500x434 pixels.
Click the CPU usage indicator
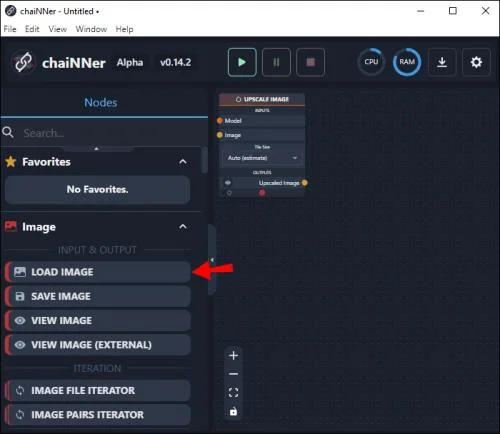[371, 62]
